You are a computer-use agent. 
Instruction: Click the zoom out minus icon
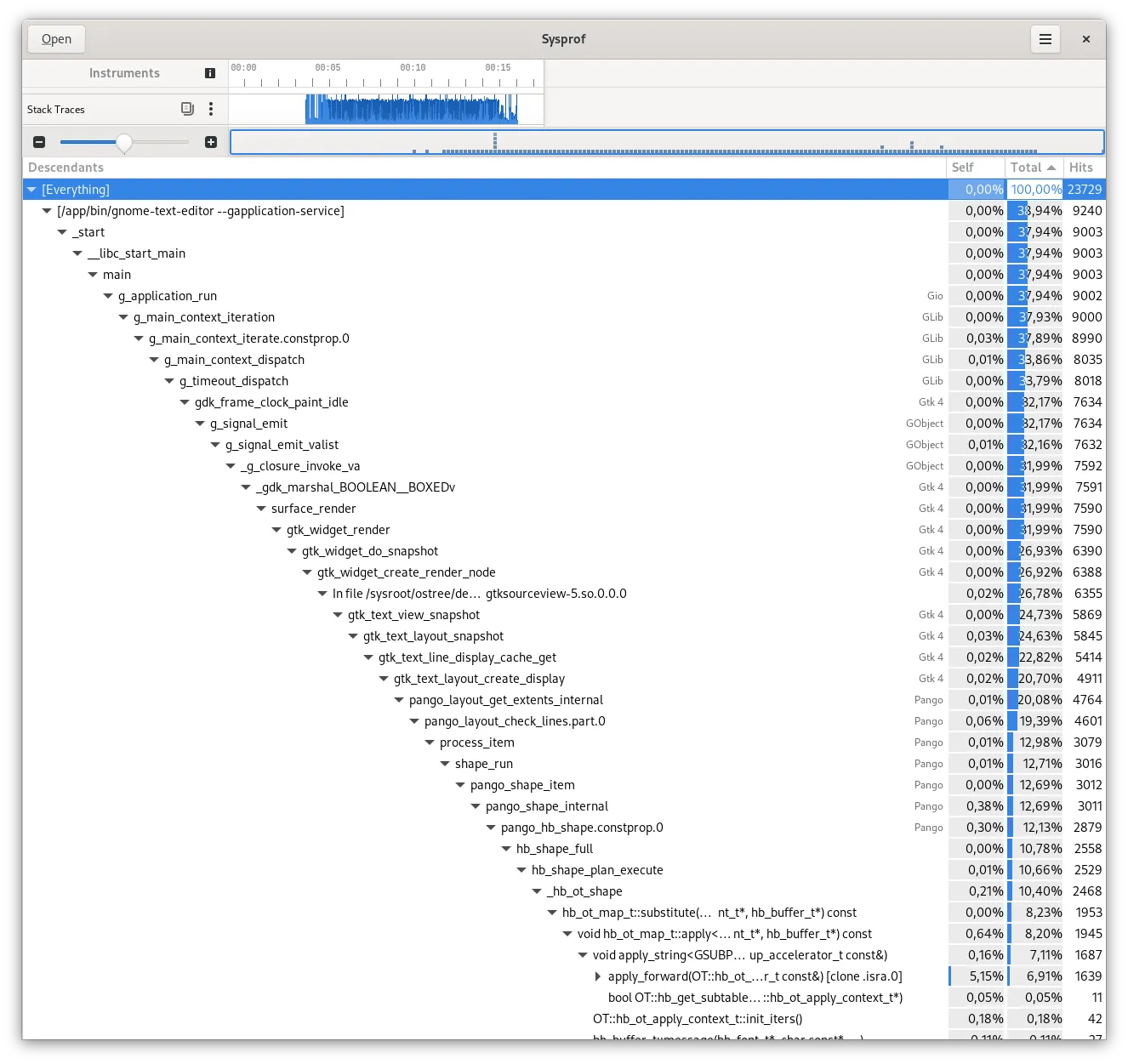[39, 142]
